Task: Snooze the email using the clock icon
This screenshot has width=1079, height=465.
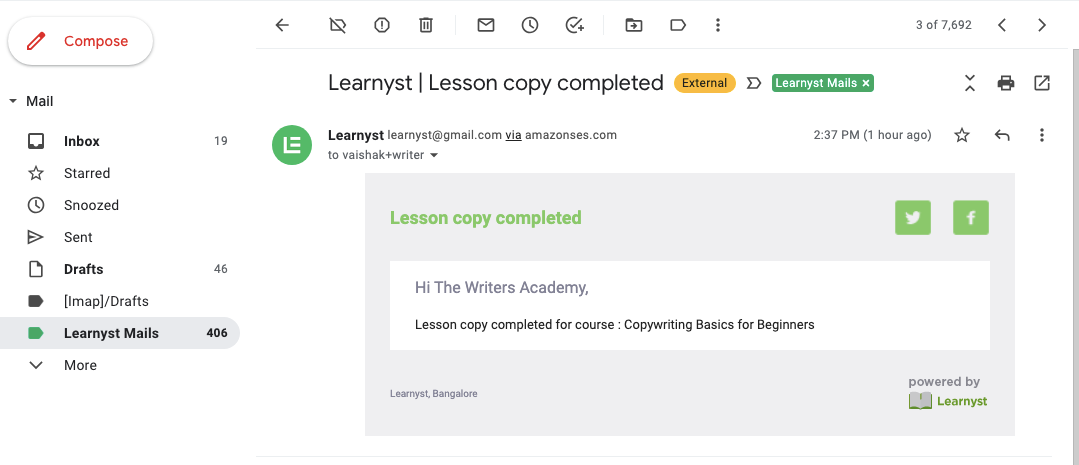Action: tap(529, 25)
